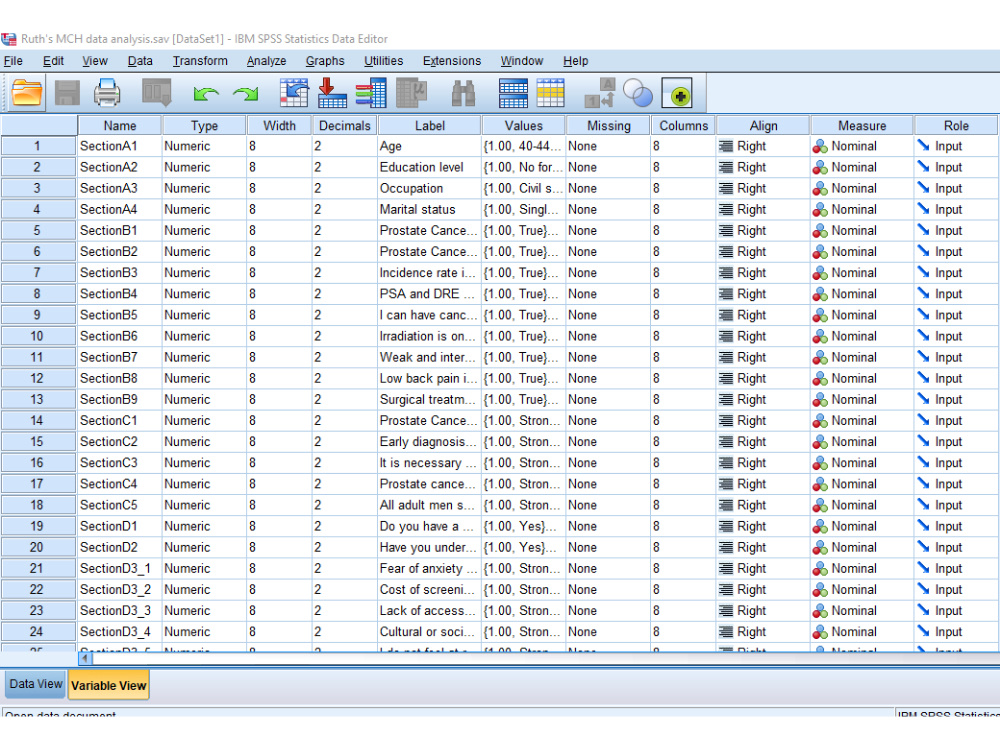Open Measure cell Nominal for SectionB5
The height and width of the screenshot is (750, 1000).
(862, 315)
